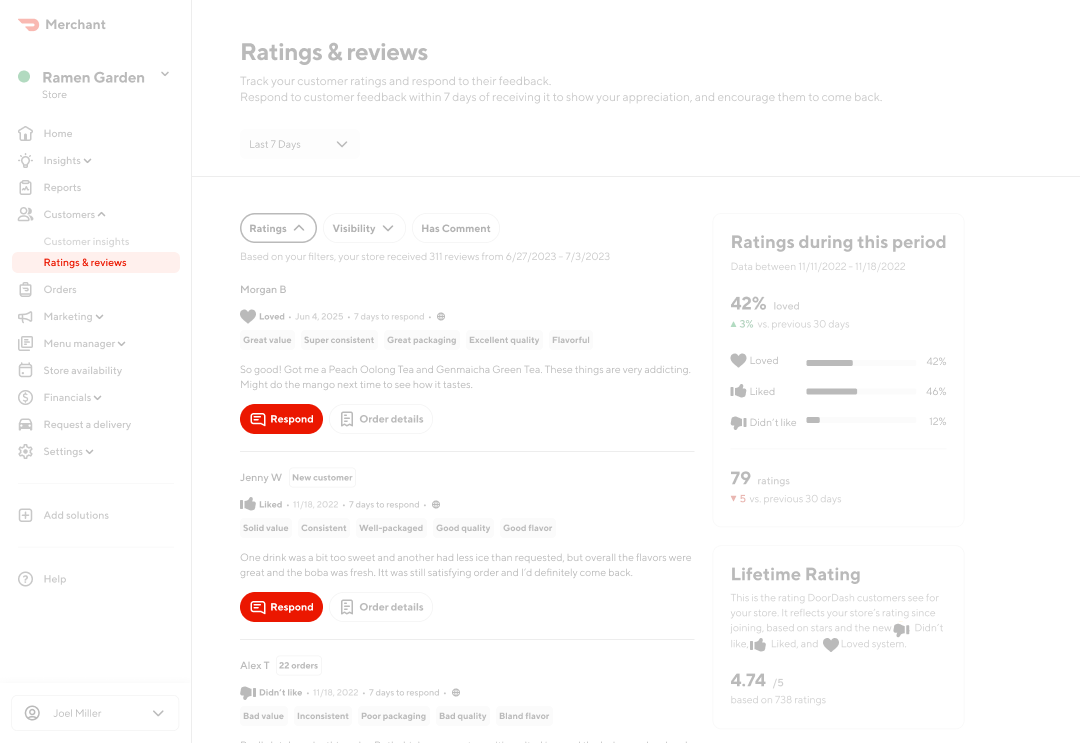Click the Store availability icon
This screenshot has width=1080, height=743.
[x=25, y=370]
